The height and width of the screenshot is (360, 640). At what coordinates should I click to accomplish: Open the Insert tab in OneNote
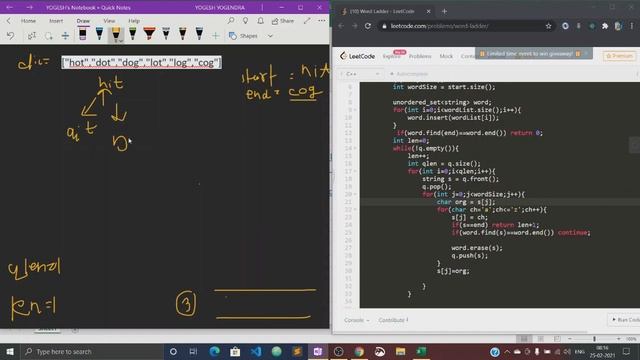[56, 20]
